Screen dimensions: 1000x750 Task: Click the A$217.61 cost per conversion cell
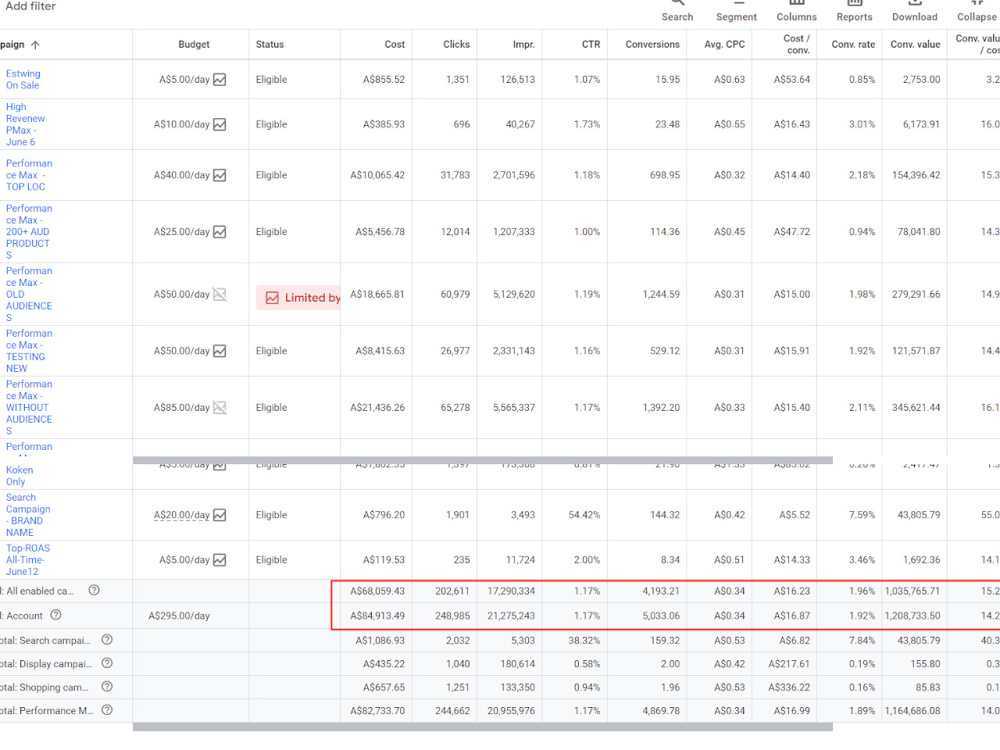(x=789, y=664)
